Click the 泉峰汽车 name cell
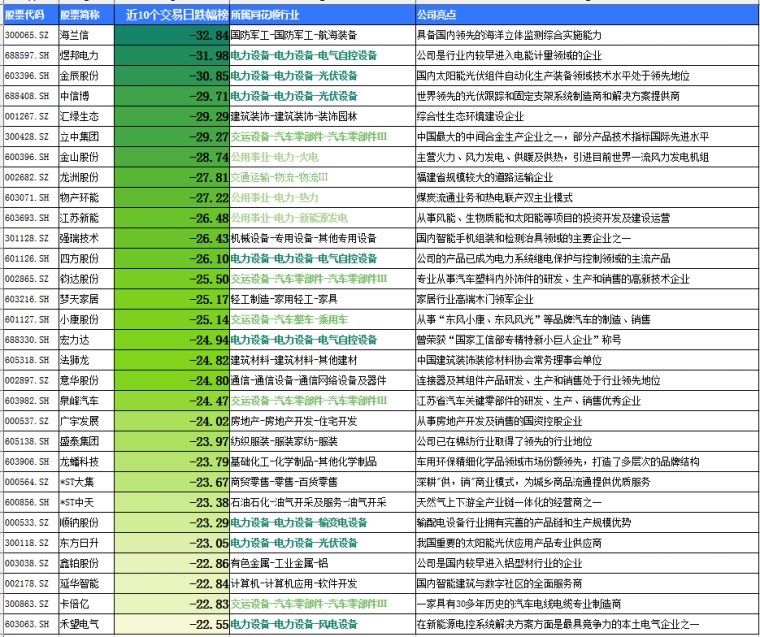The width and height of the screenshot is (760, 637). (x=86, y=401)
